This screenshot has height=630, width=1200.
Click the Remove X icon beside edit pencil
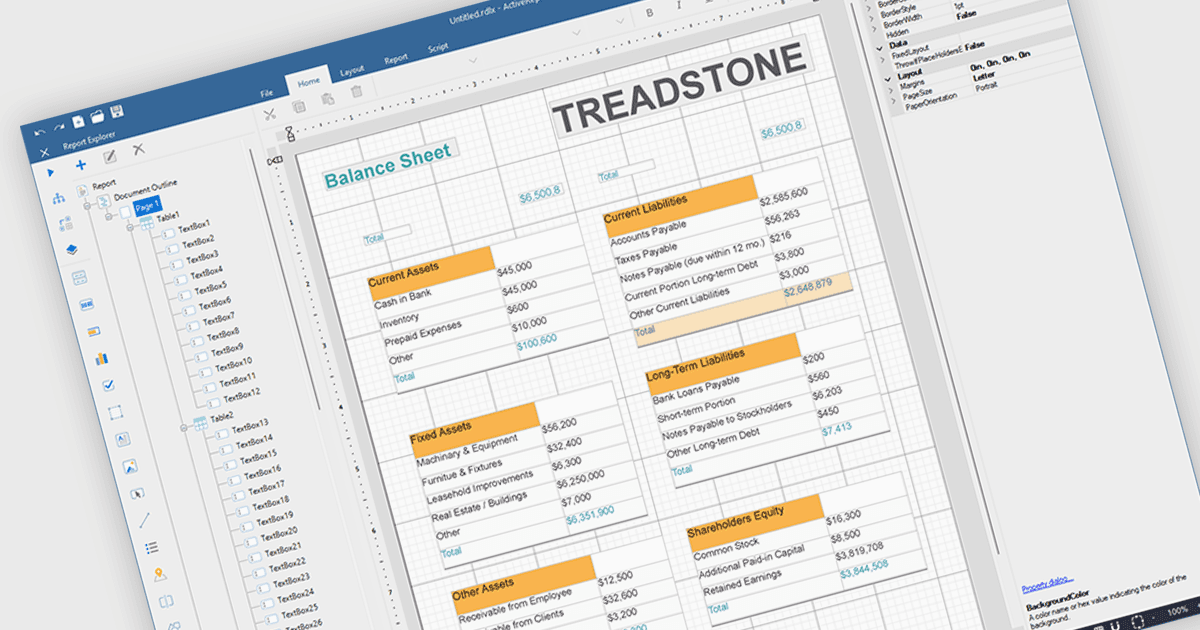(139, 150)
